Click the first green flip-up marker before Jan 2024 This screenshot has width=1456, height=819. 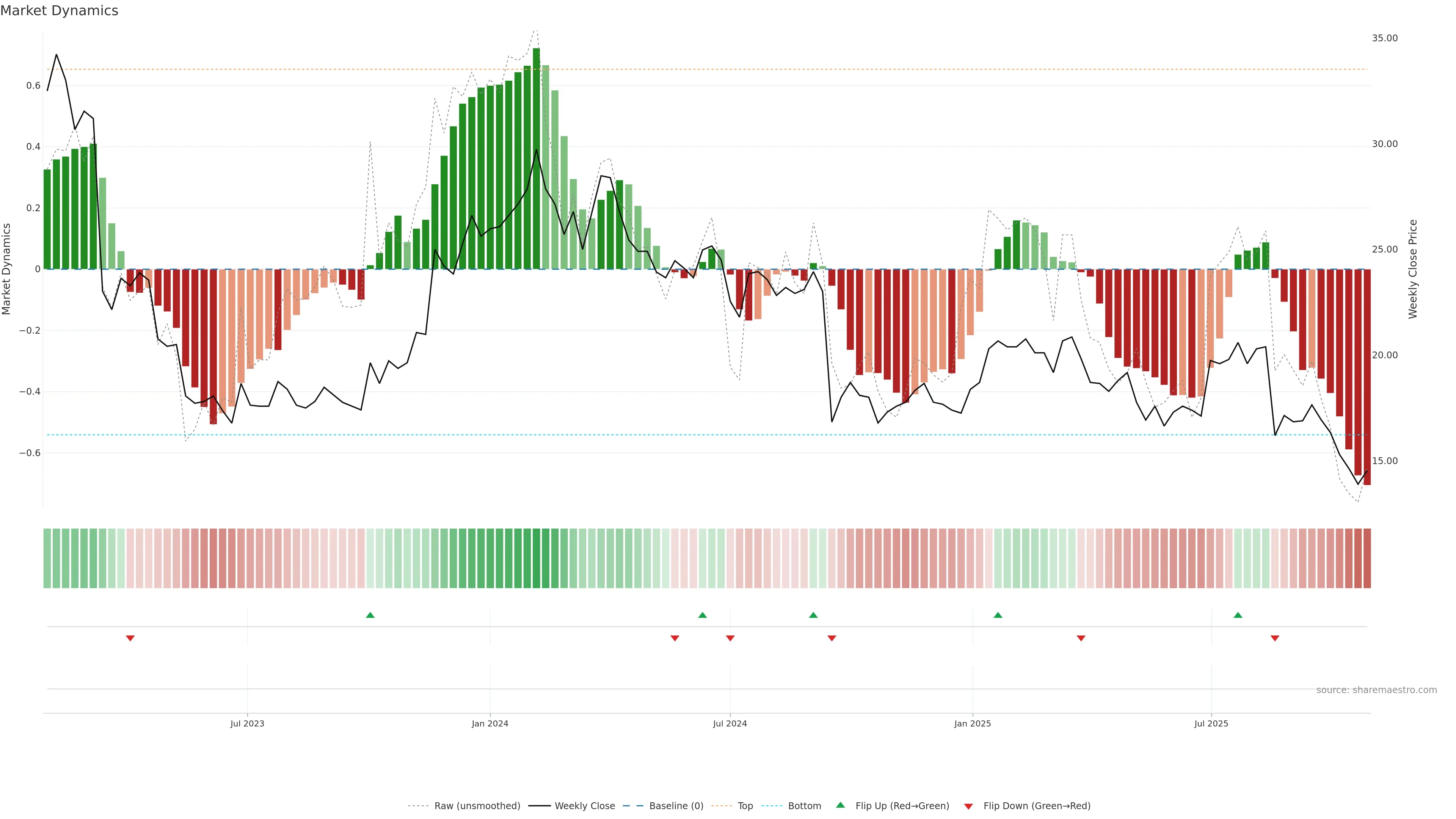coord(370,615)
